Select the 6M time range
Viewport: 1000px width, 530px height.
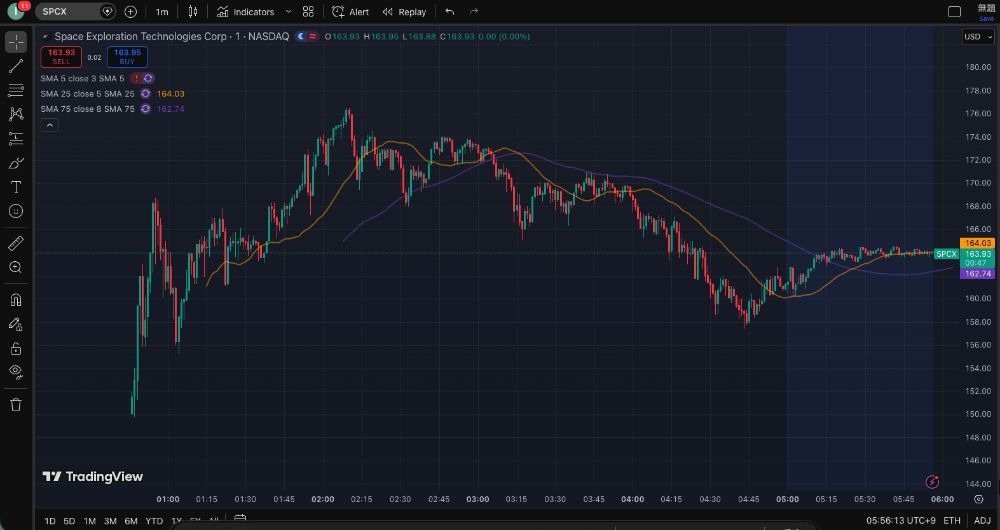point(131,521)
